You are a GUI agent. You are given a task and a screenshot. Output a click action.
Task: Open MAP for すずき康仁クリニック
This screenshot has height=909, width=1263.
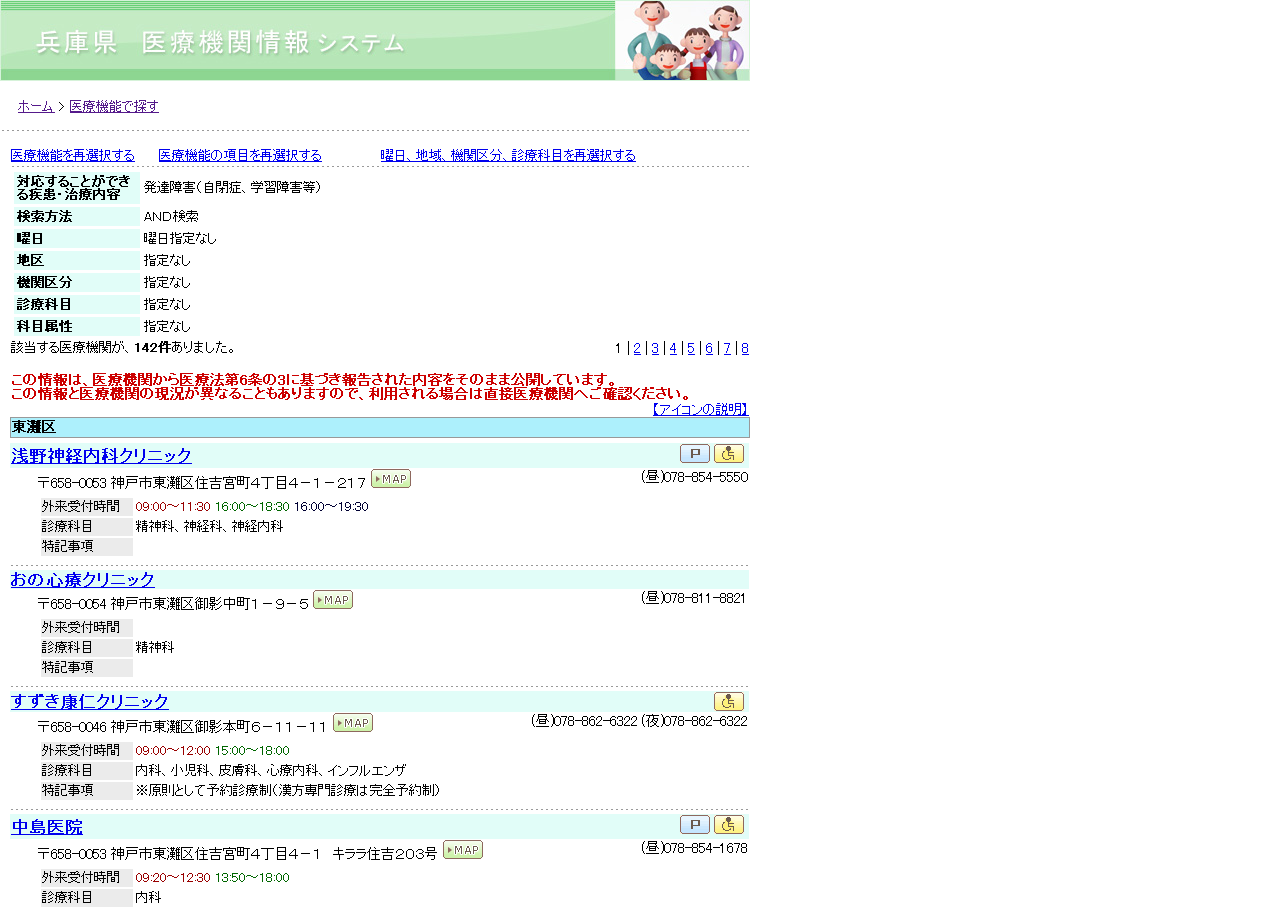353,723
